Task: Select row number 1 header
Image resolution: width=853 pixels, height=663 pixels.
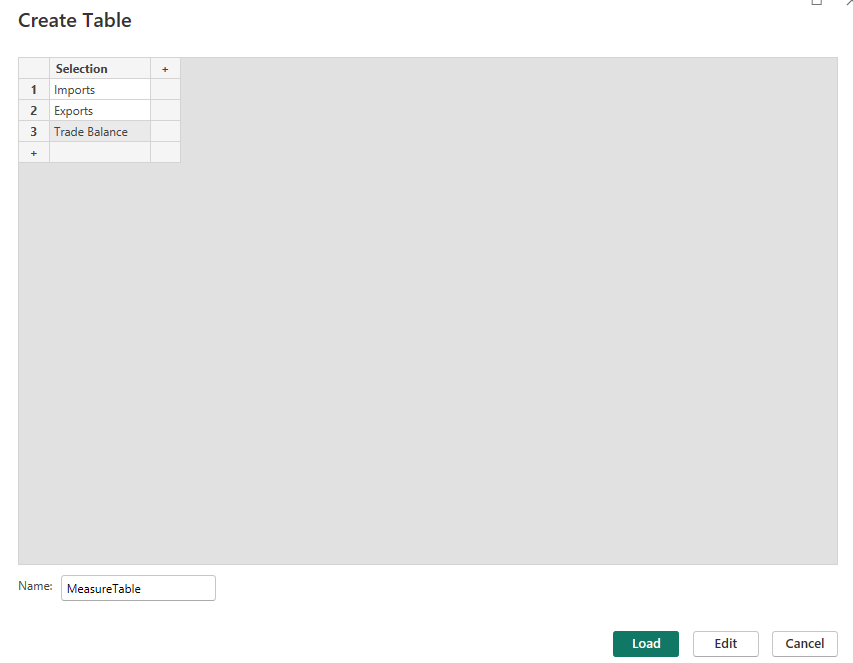Action: 34,89
